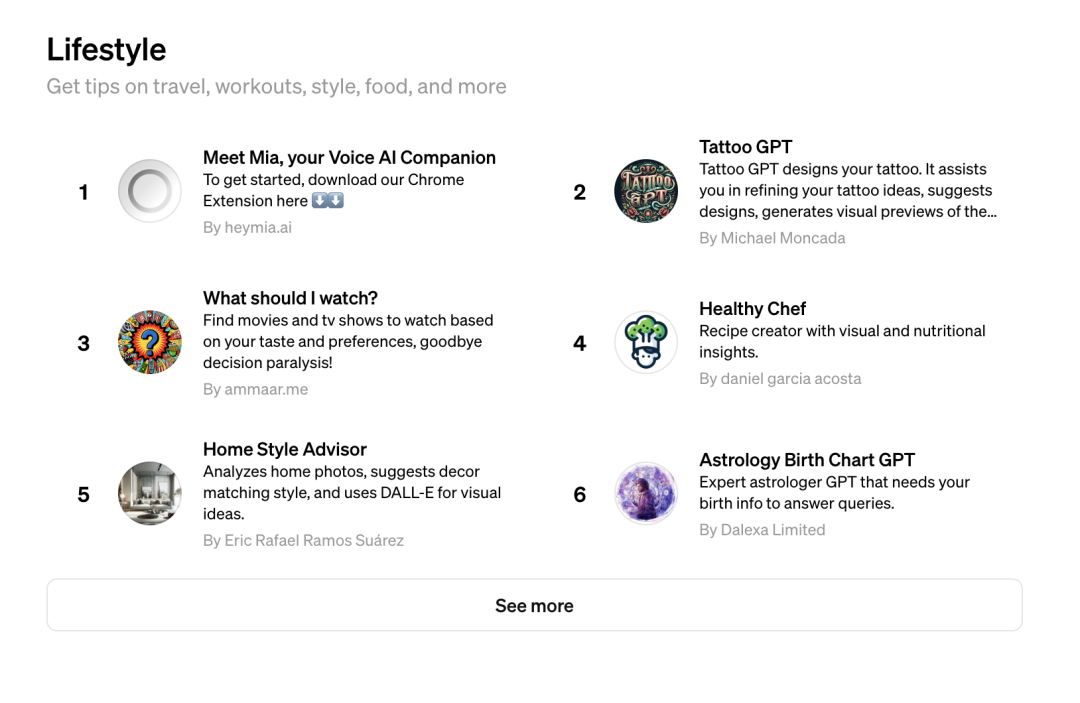The width and height of the screenshot is (1080, 703).
Task: Open the Meet Mia Voice AI Companion title
Action: click(x=349, y=157)
